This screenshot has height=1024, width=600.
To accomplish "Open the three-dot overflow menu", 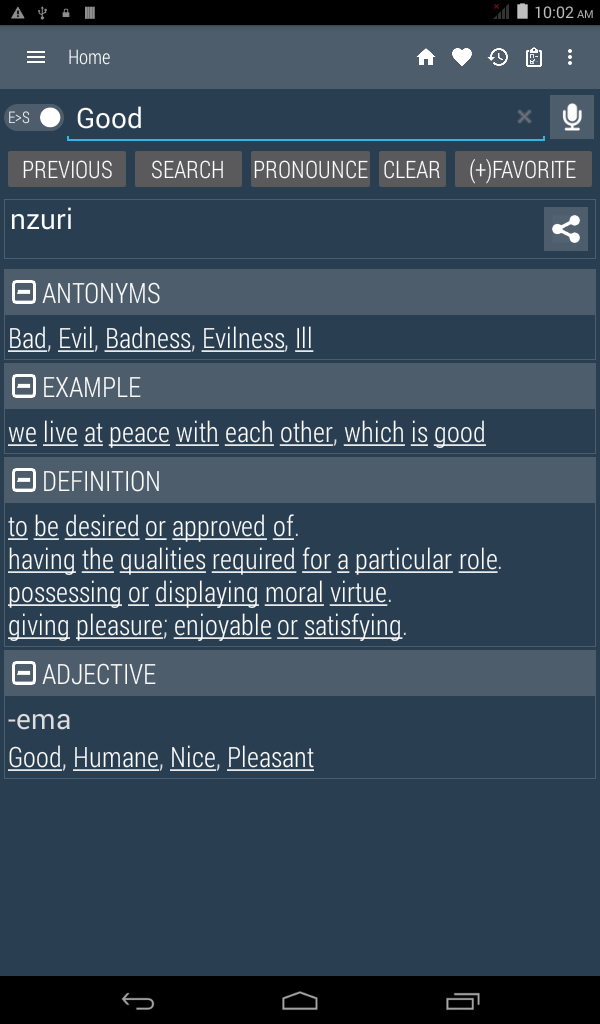I will point(570,58).
